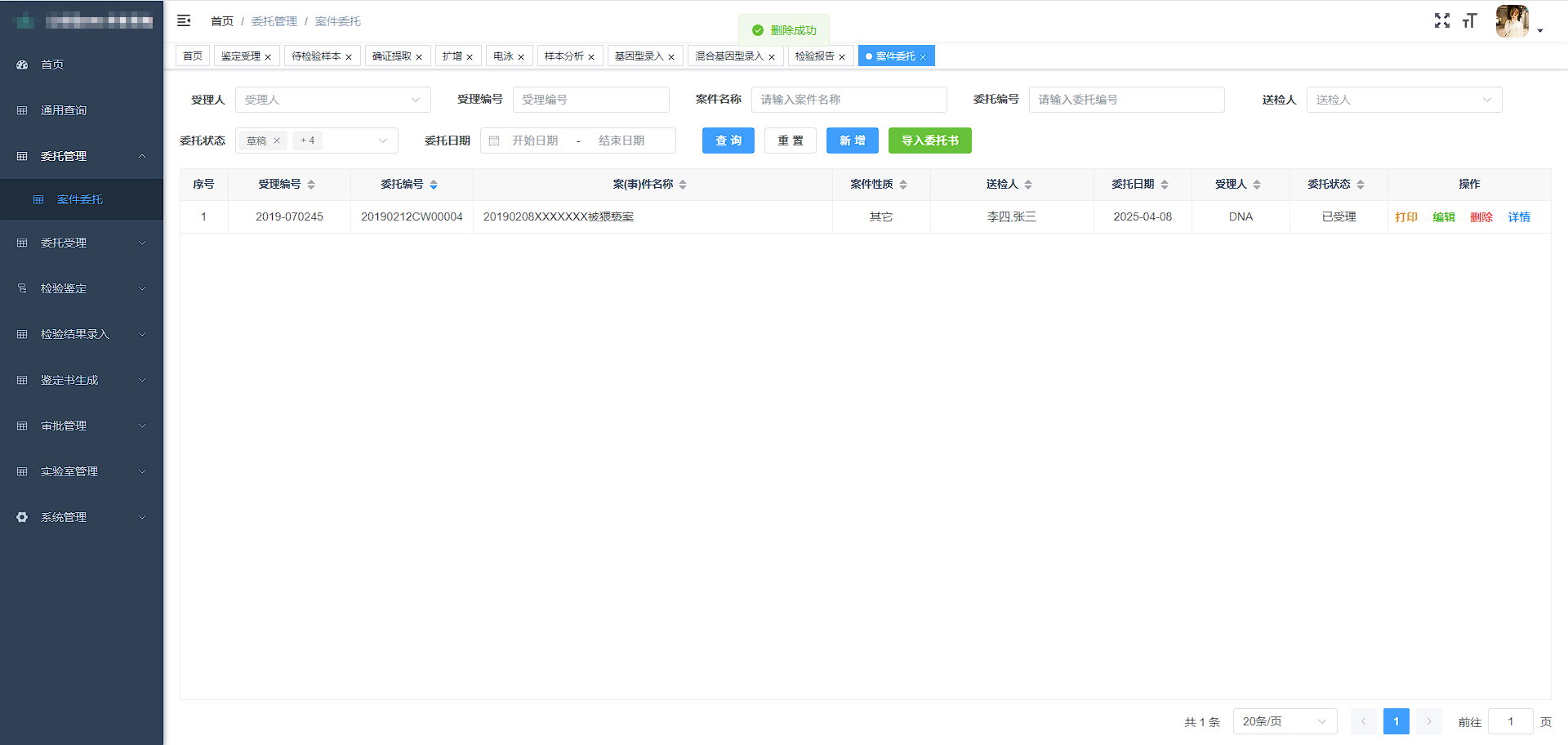Open the 受理人 dropdown
Viewport: 1568px width, 745px height.
click(x=332, y=100)
